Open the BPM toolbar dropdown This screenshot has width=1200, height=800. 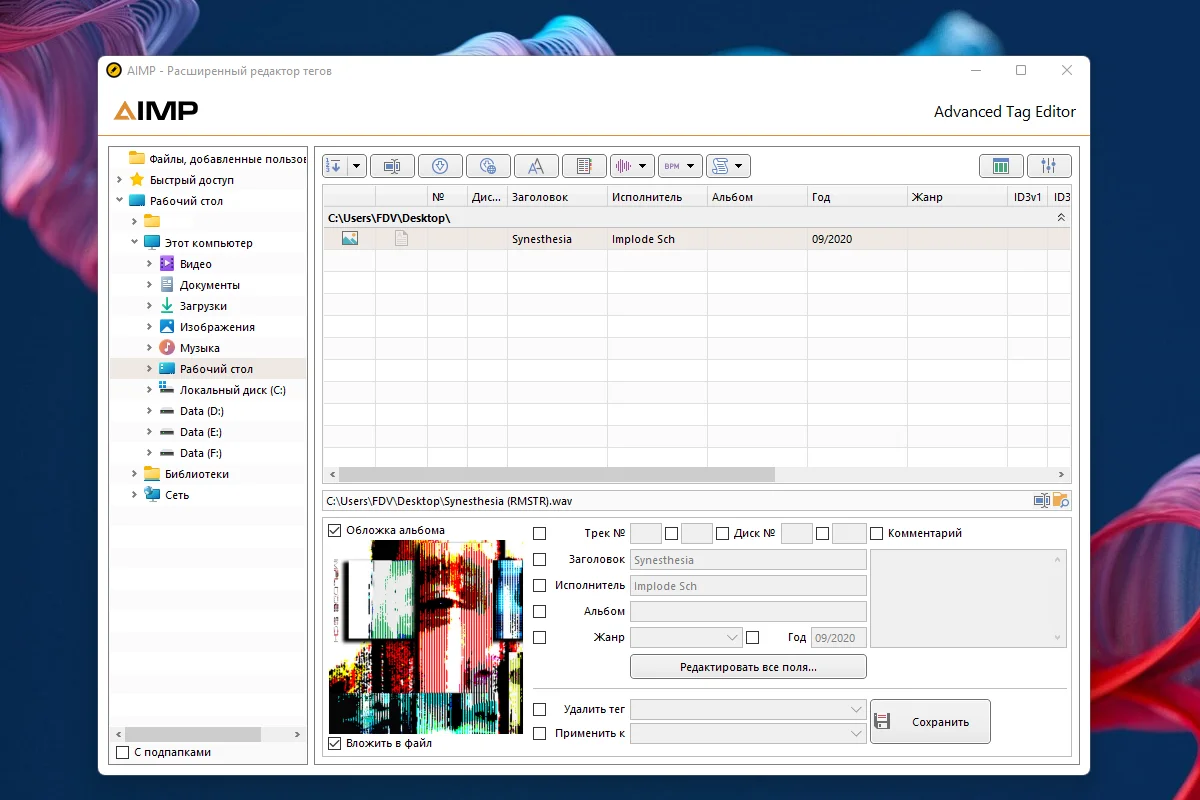click(x=680, y=166)
